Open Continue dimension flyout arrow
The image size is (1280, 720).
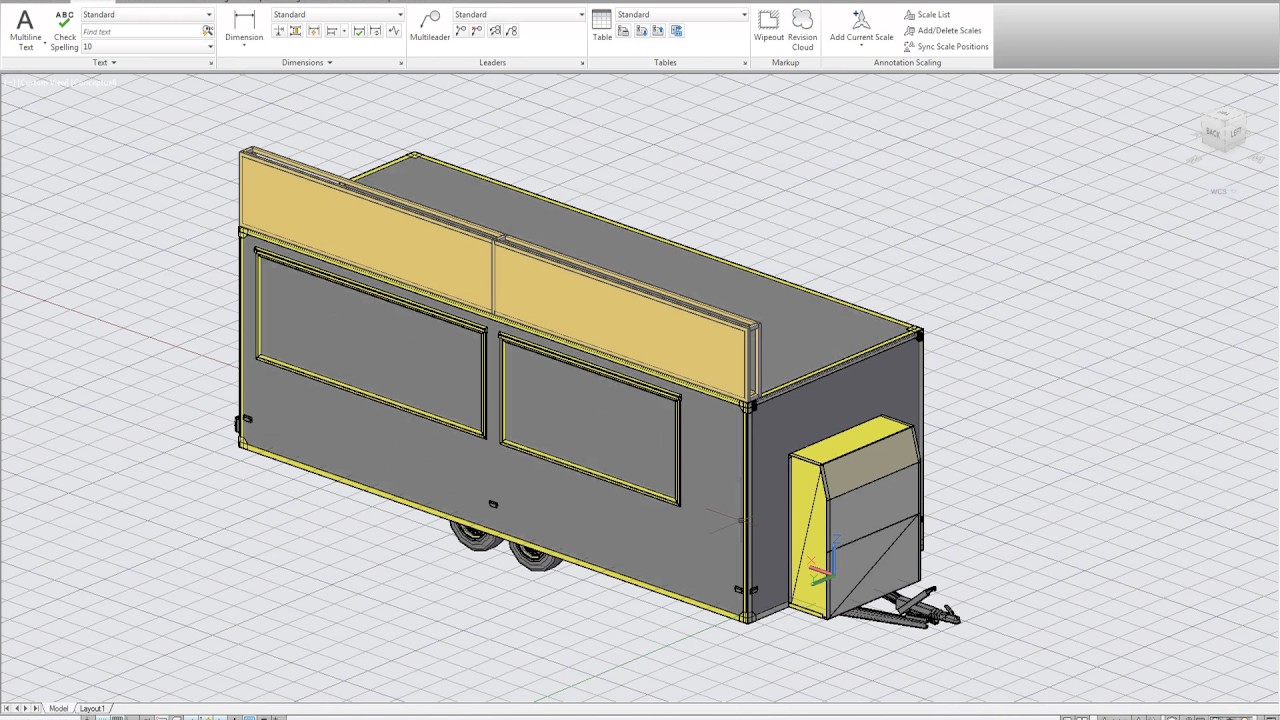point(344,31)
